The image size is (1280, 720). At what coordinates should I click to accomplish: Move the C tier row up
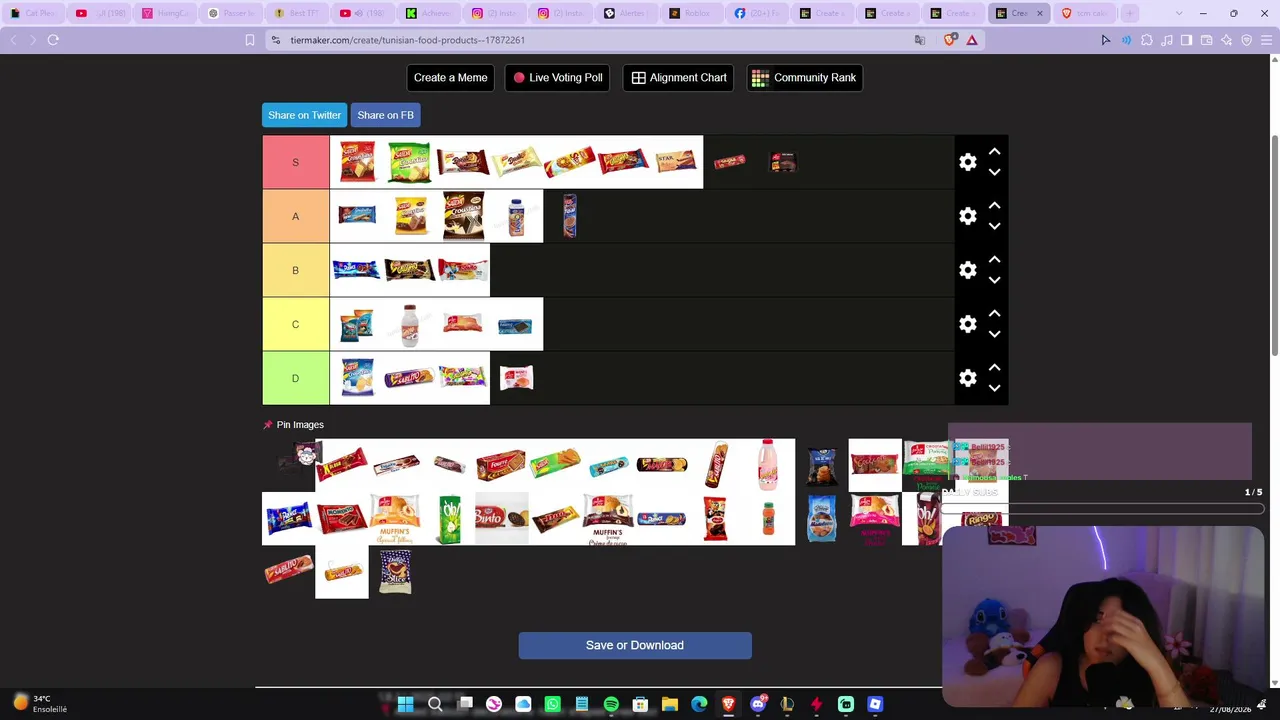(994, 313)
